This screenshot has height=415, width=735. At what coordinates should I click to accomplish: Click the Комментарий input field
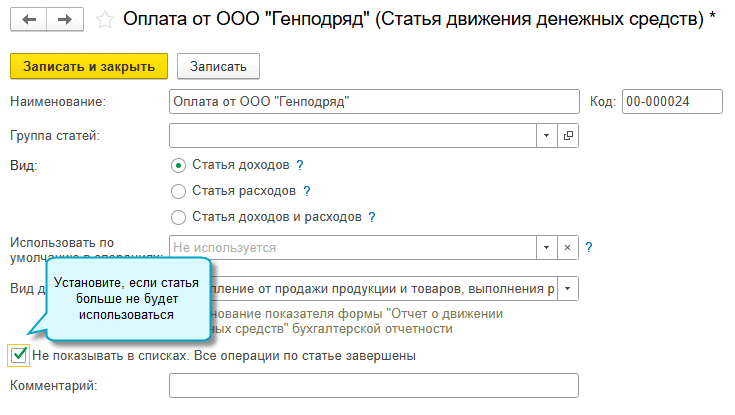pyautogui.click(x=374, y=385)
